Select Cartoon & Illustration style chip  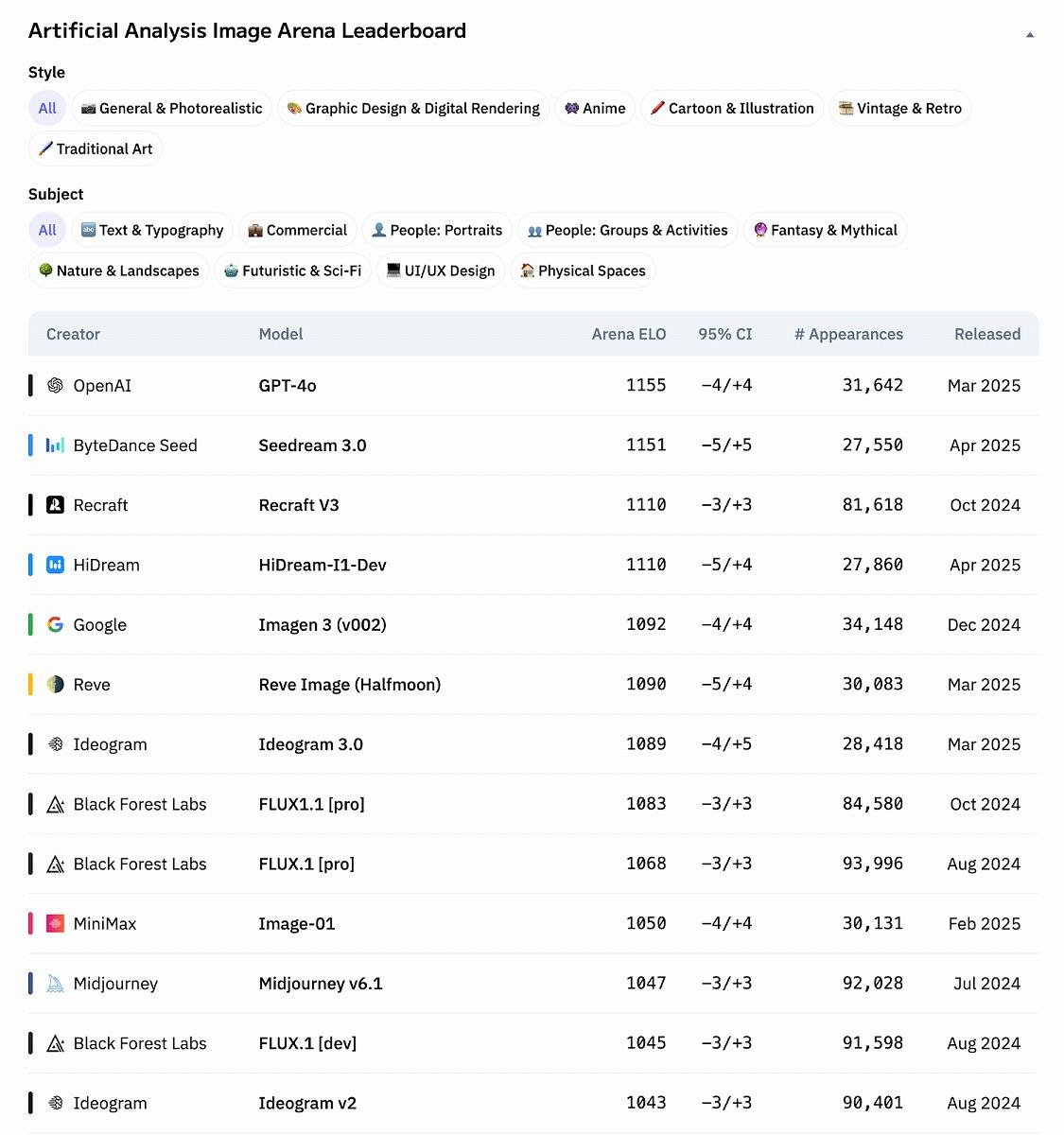[732, 108]
